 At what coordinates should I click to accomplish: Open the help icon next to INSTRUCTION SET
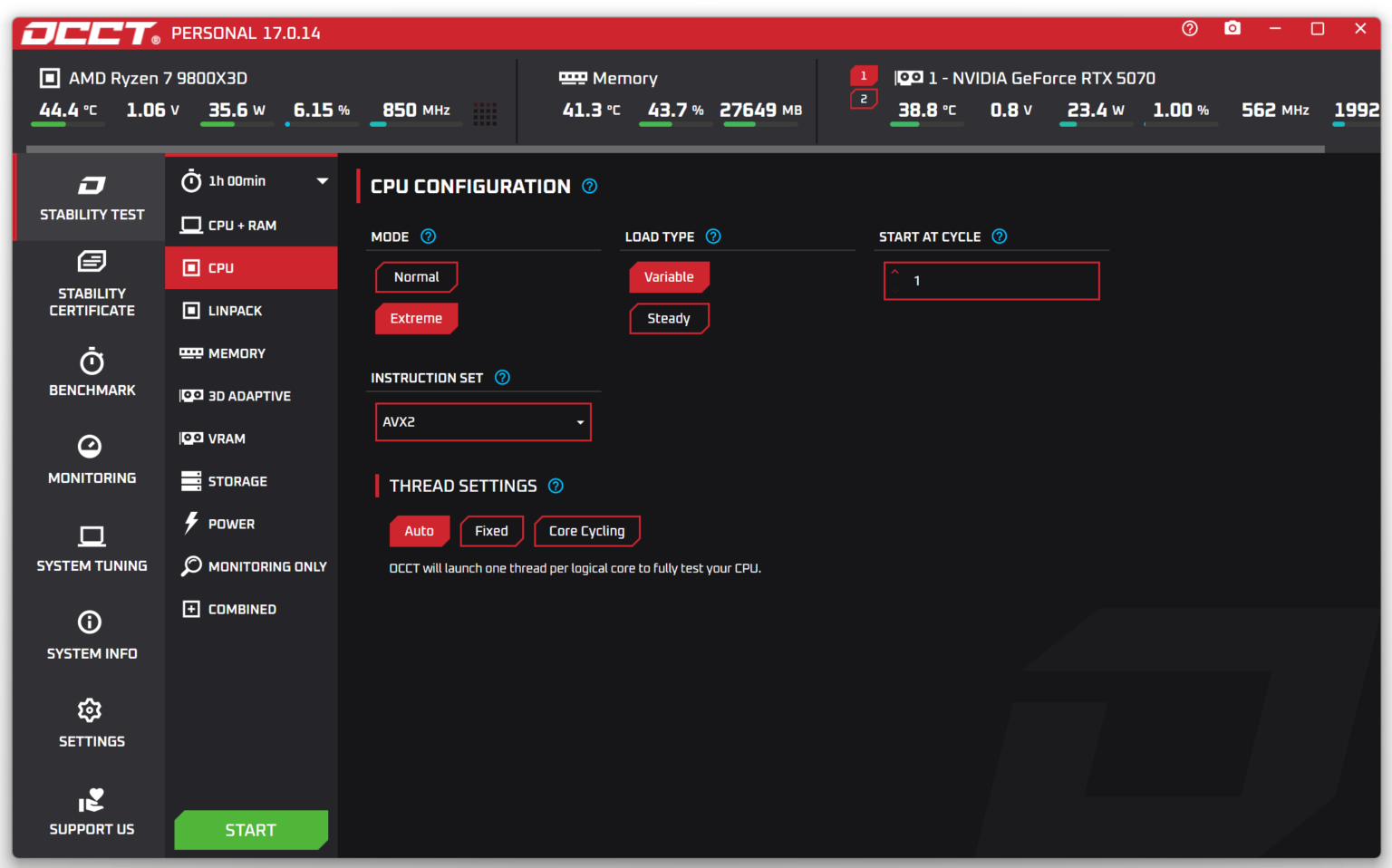click(x=502, y=378)
